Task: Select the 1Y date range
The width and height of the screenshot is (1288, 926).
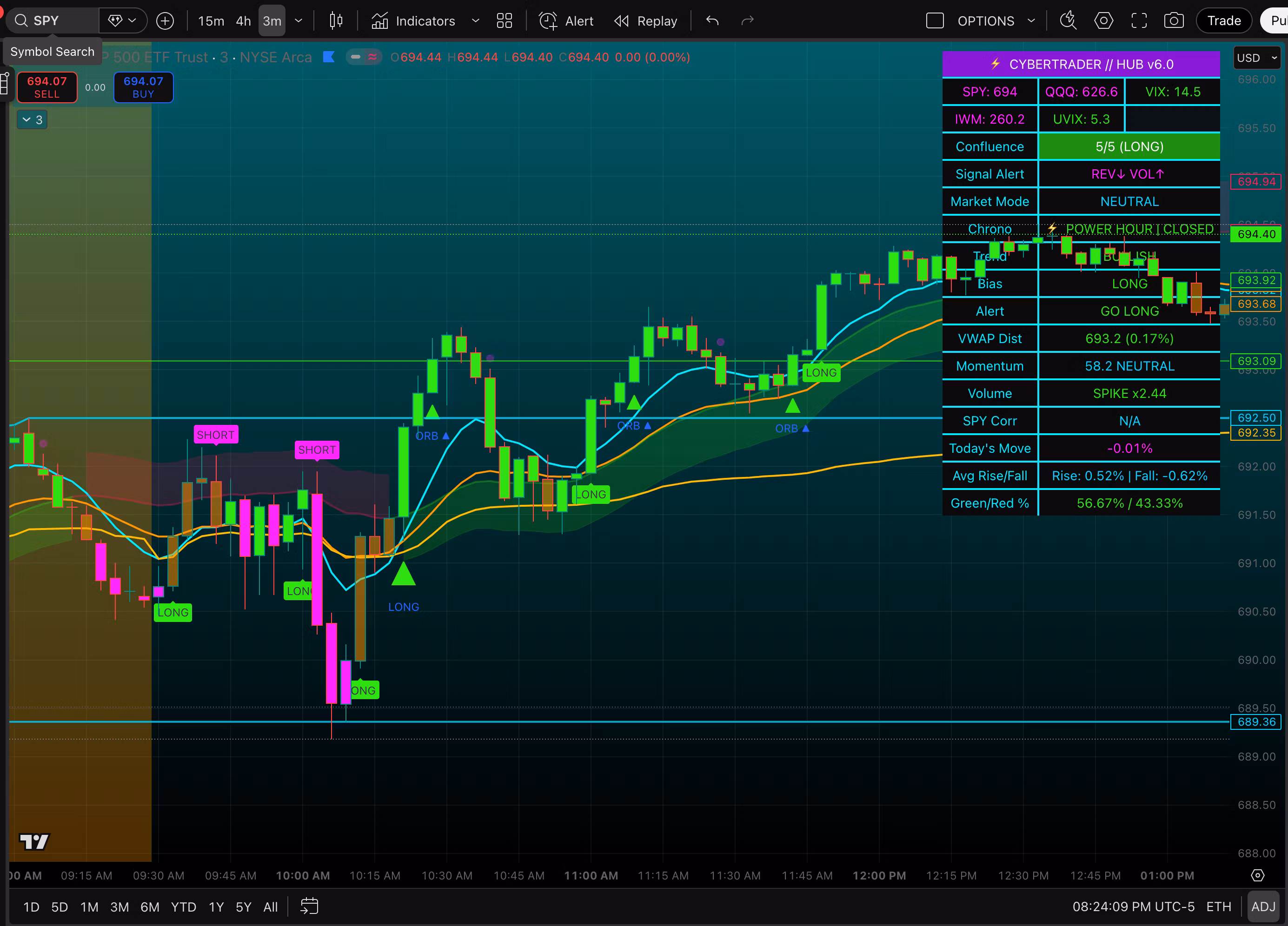Action: (216, 906)
